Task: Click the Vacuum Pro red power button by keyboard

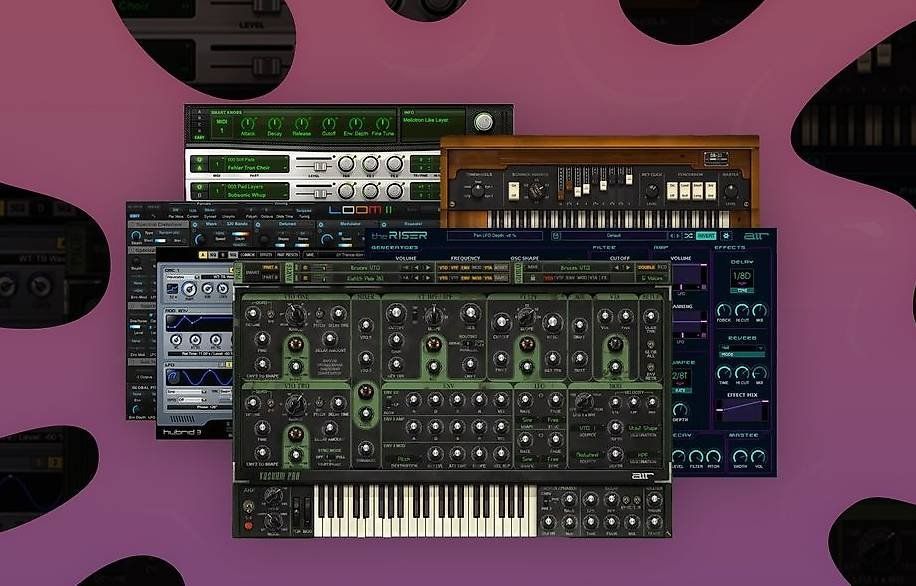Action: pos(248,525)
